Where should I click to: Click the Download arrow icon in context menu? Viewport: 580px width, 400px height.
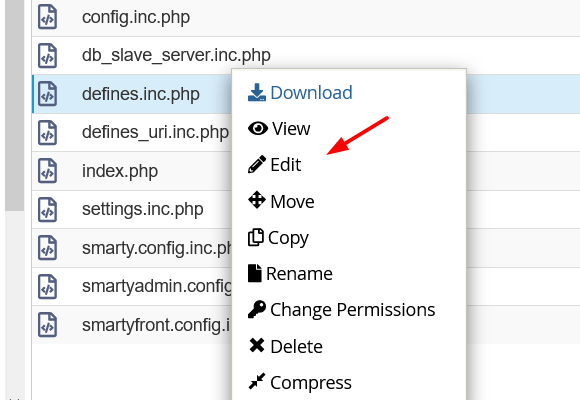tap(257, 93)
